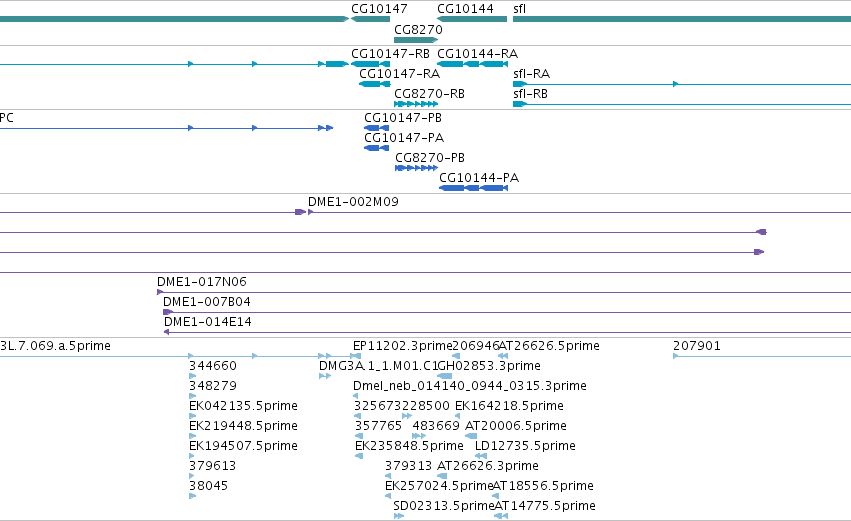Click the sfl-RB transcript start block
This screenshot has height=521, width=851.
(x=519, y=104)
